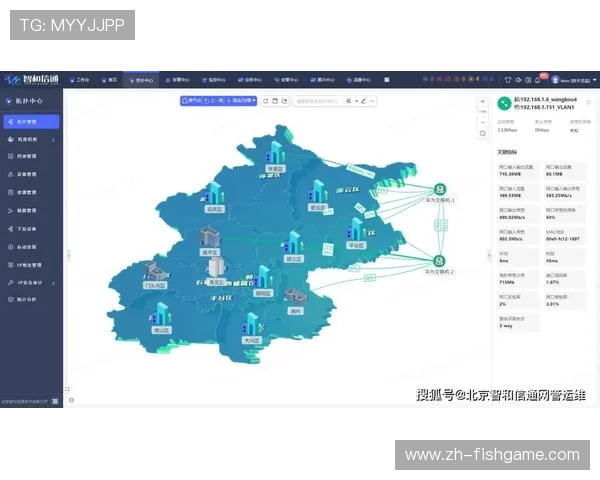Click the save icon in topology toolbar
This screenshot has width=600, height=480.
click(x=275, y=101)
